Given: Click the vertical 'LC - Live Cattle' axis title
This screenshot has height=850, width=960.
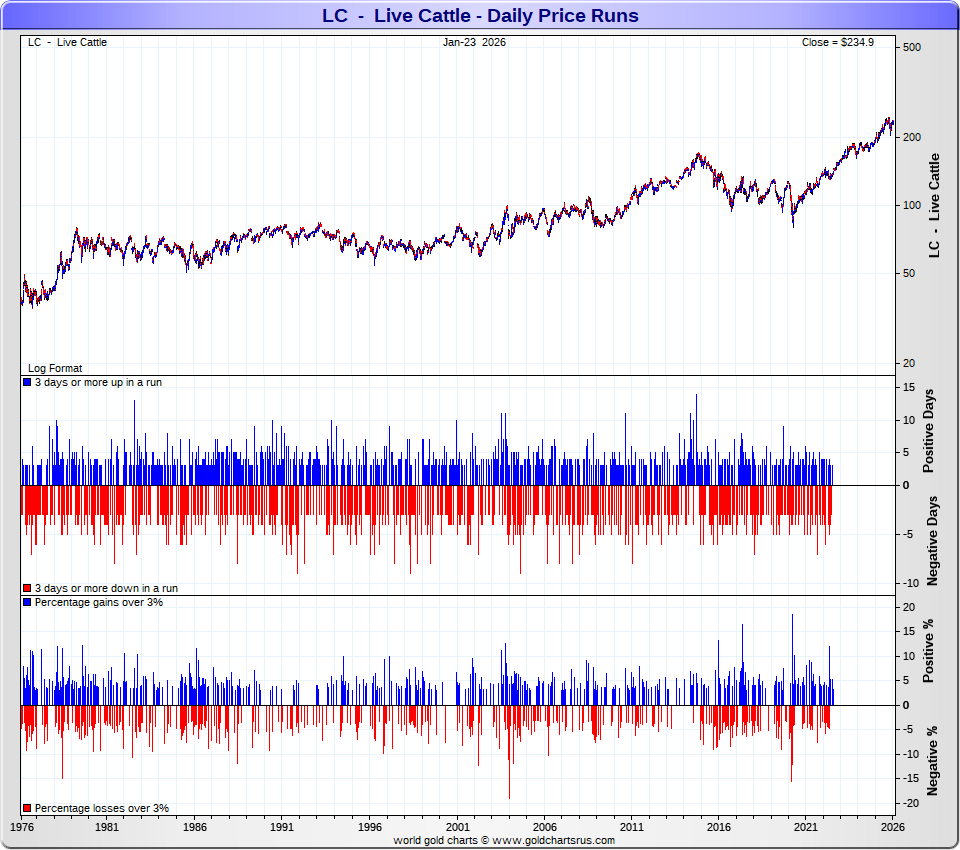Looking at the screenshot, I should tap(935, 205).
